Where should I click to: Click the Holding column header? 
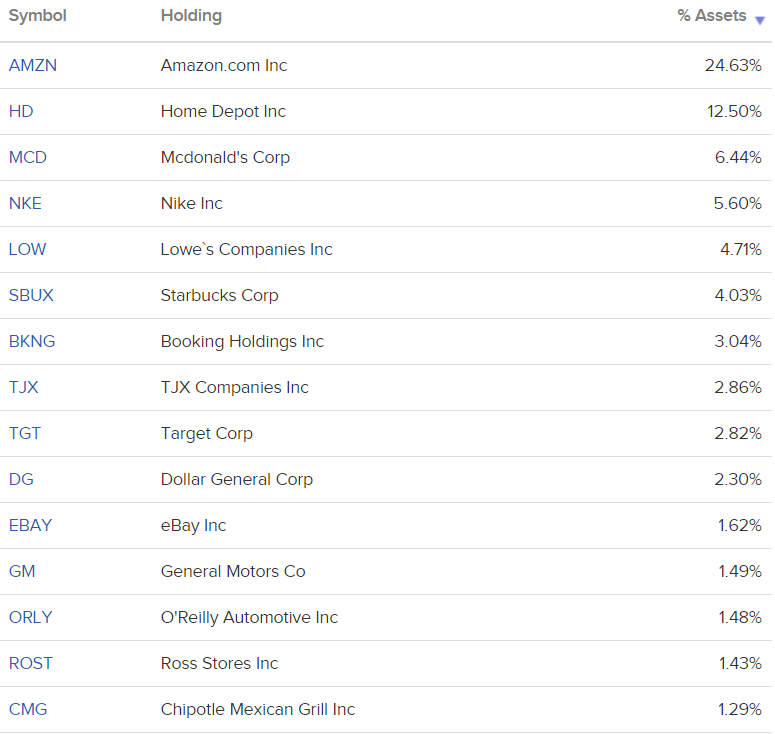pyautogui.click(x=191, y=16)
